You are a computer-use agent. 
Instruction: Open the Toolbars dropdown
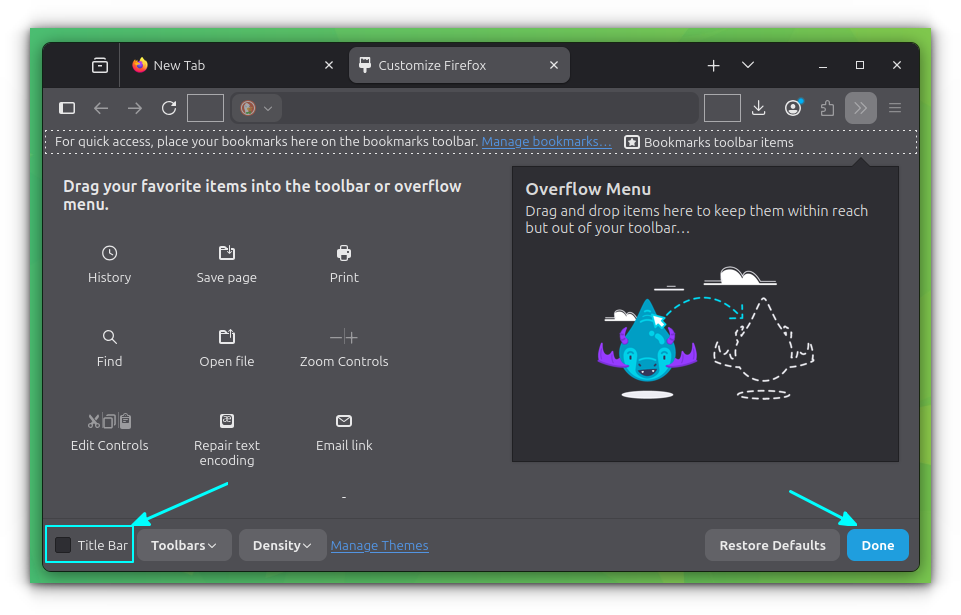click(184, 545)
